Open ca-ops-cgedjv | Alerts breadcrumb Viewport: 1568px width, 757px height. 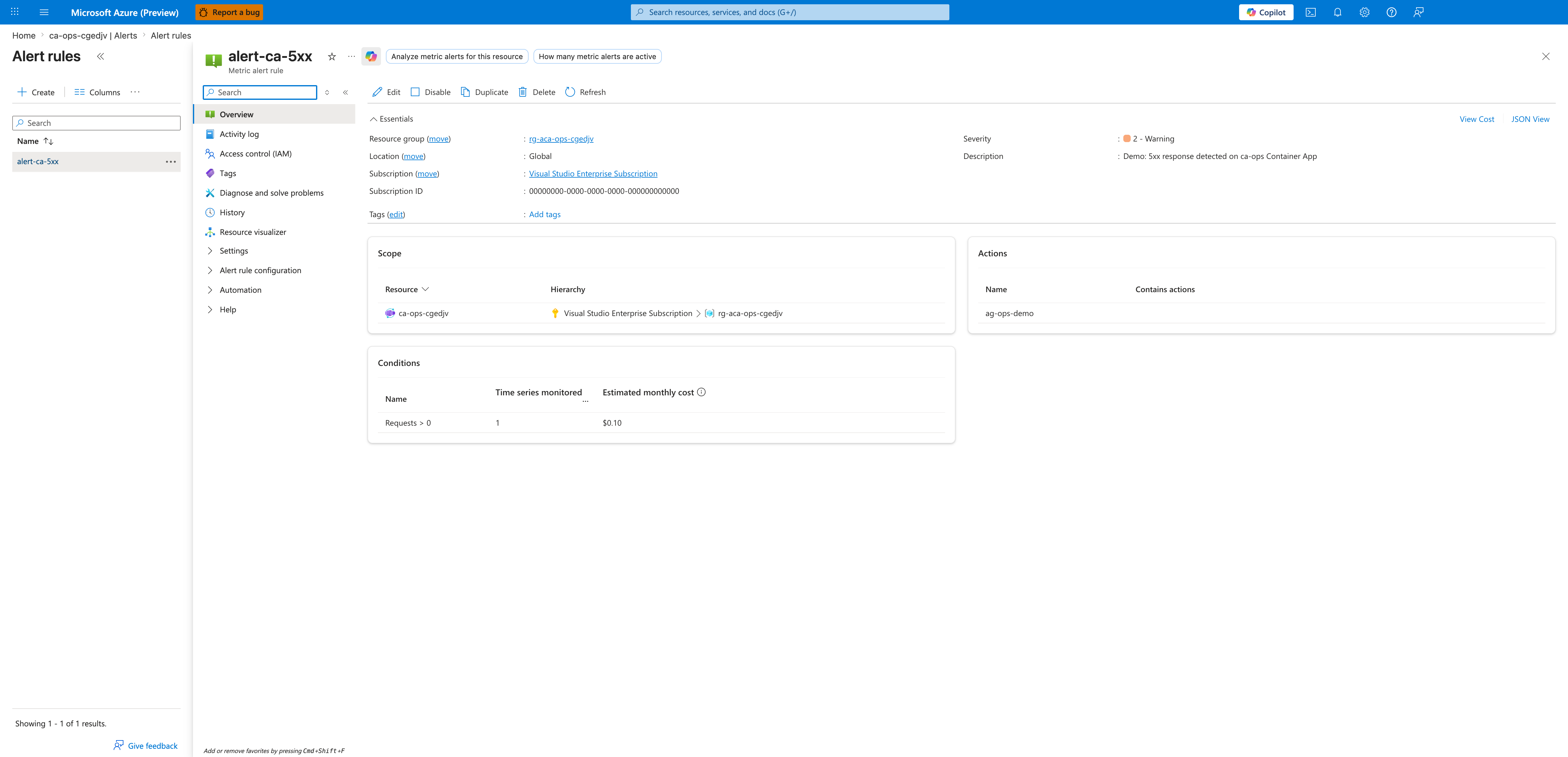click(x=93, y=35)
